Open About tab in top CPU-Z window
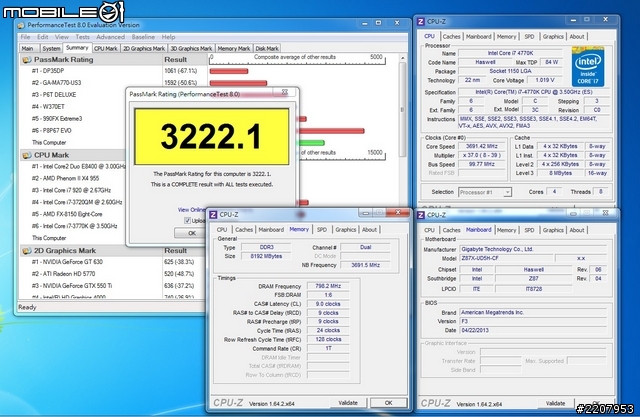Viewport: 640px width, 417px height. [577, 37]
